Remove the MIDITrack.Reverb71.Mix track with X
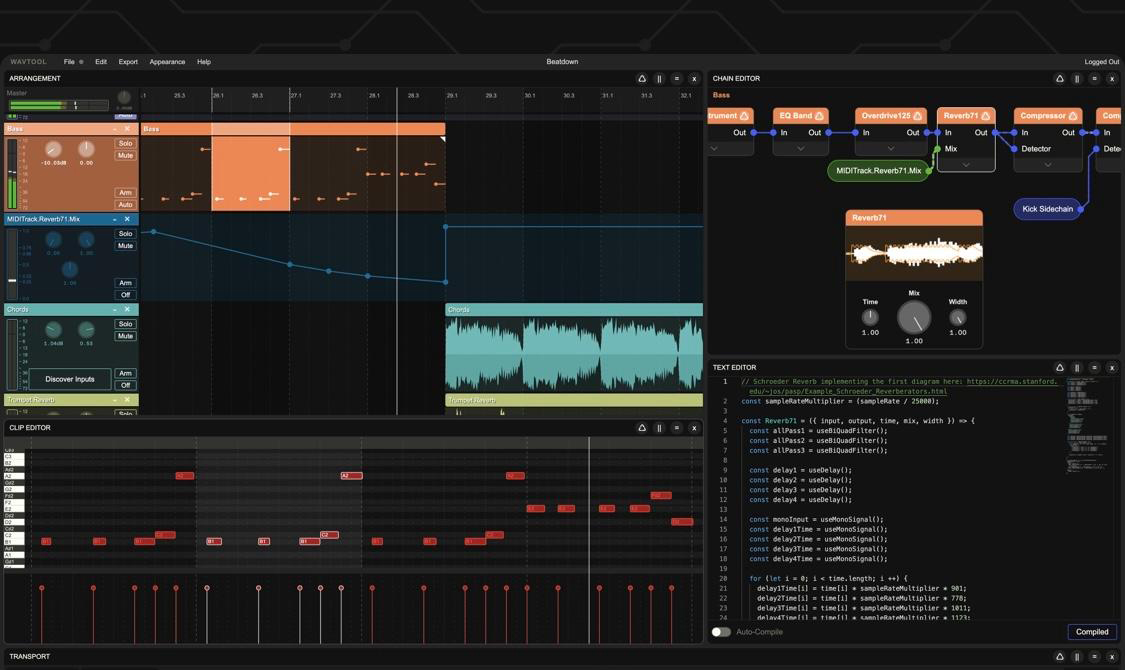 pos(127,219)
